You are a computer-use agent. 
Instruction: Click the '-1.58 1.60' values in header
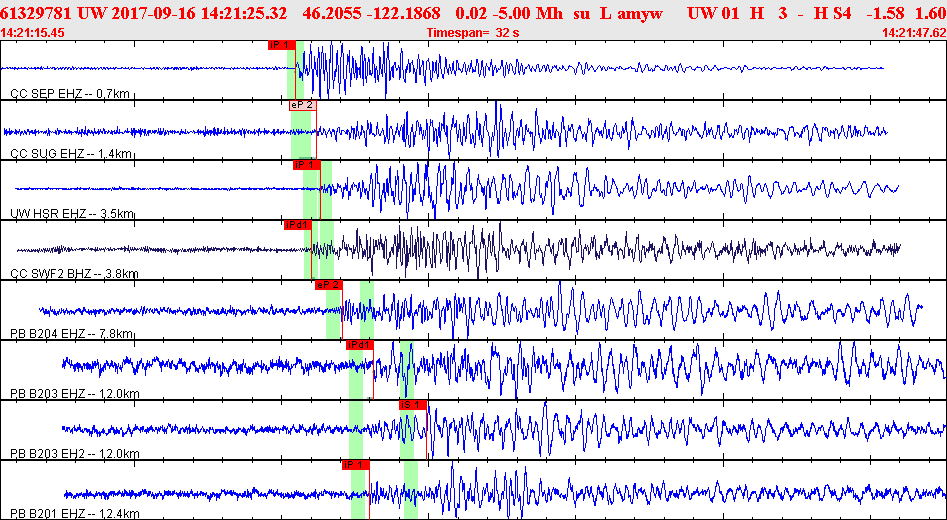tap(907, 12)
